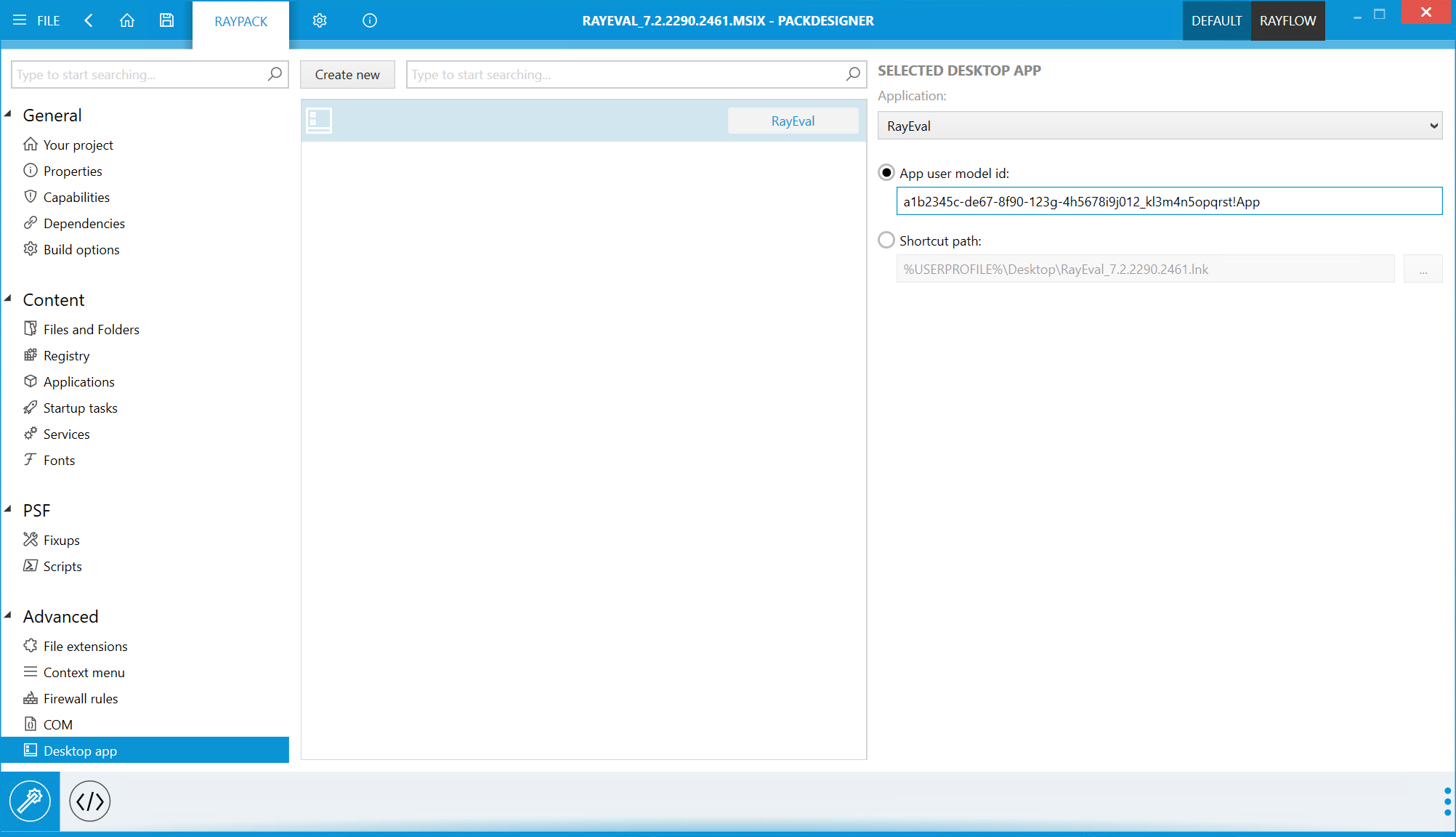
Task: Switch to the RAYFLOW tab
Action: click(1290, 20)
